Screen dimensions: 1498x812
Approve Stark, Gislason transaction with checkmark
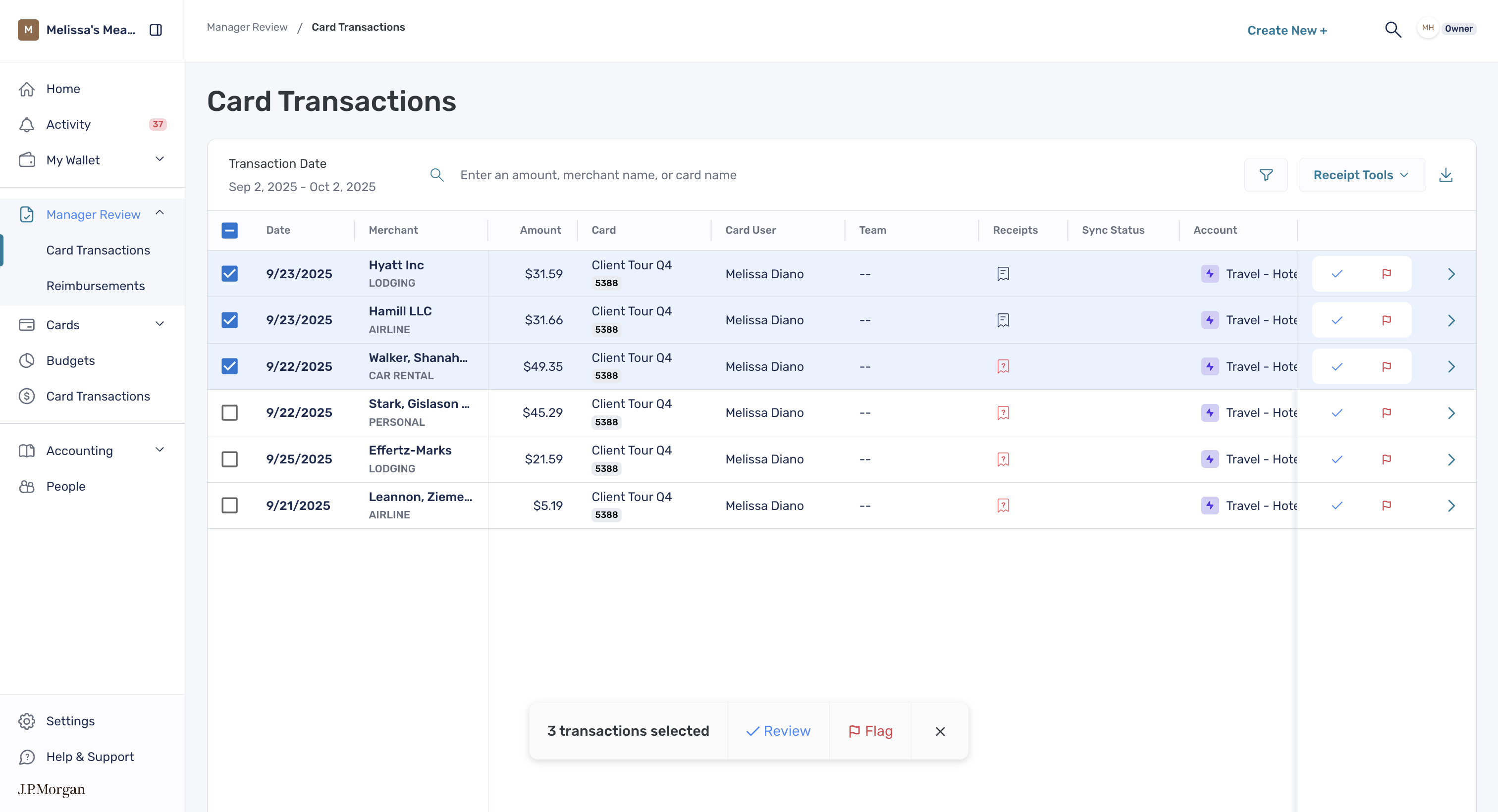click(1337, 413)
